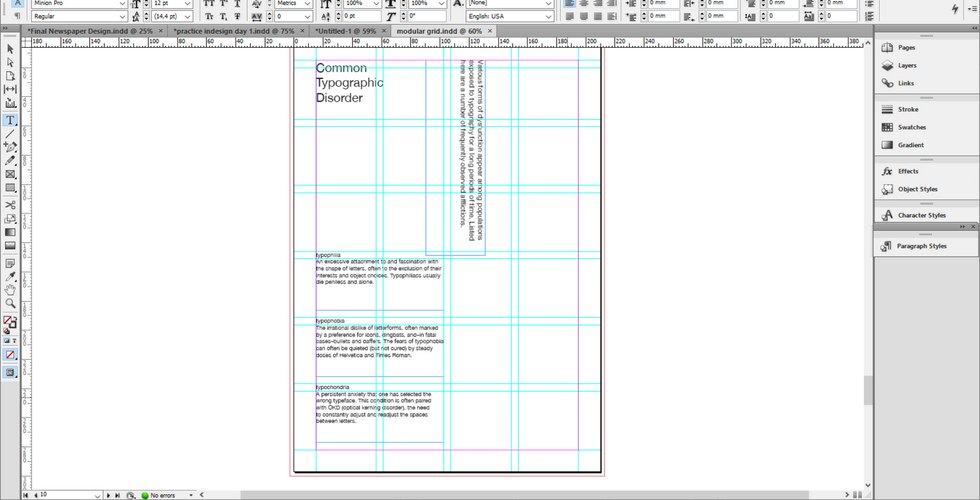Toggle the fill and stroke swatch
The width and height of the screenshot is (980, 500).
[10, 323]
